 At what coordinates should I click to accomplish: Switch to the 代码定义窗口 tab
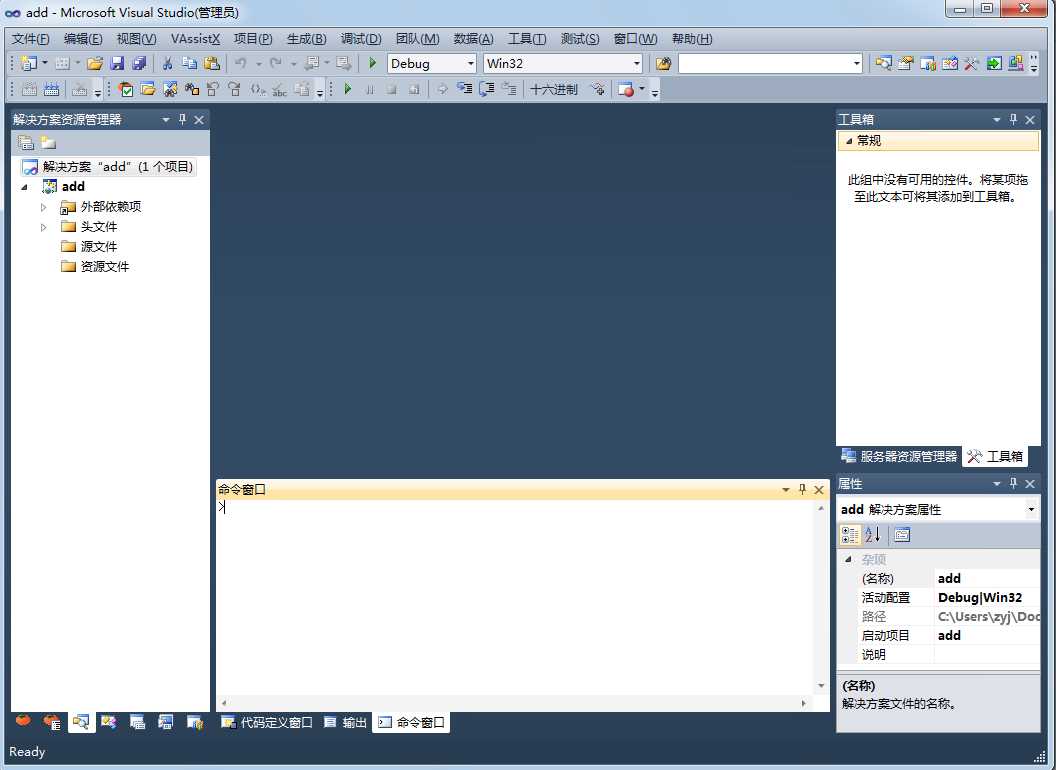[268, 722]
